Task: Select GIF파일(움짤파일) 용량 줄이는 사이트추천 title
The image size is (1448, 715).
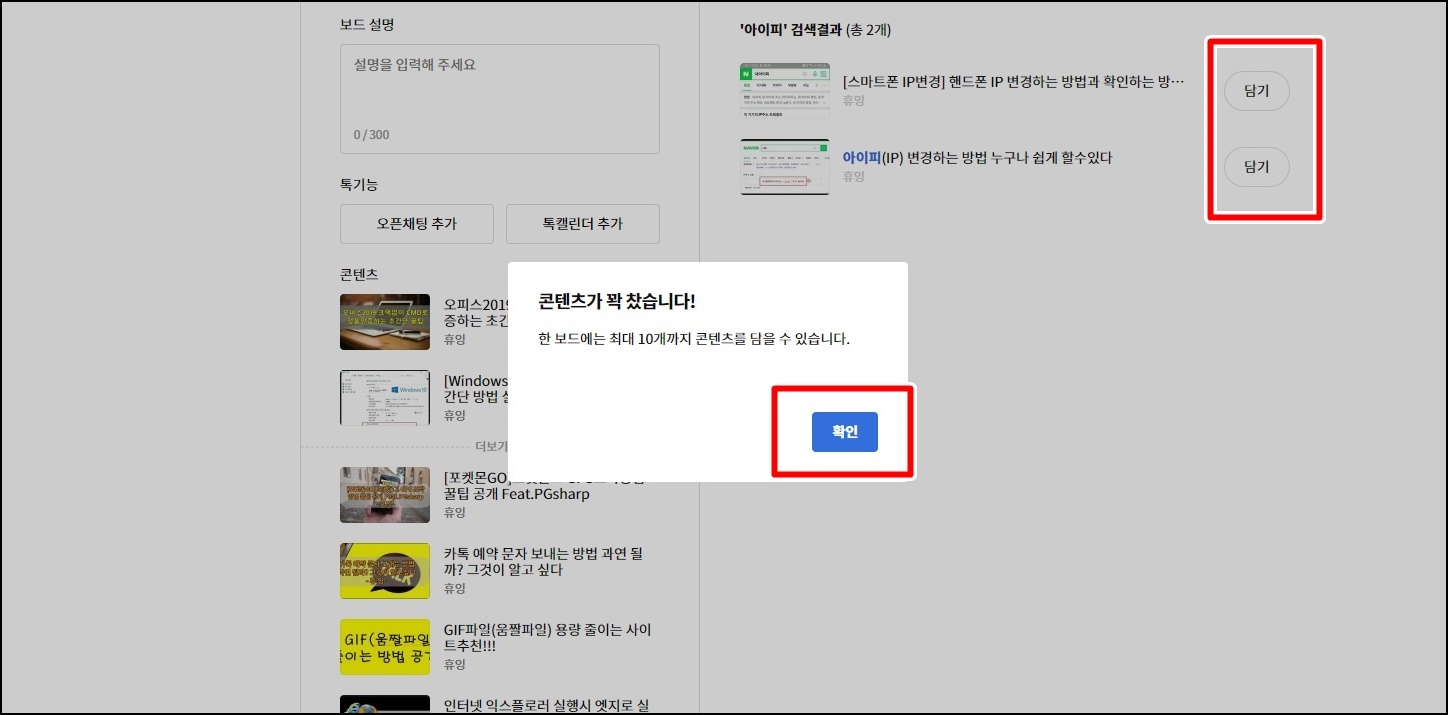Action: pyautogui.click(x=548, y=637)
